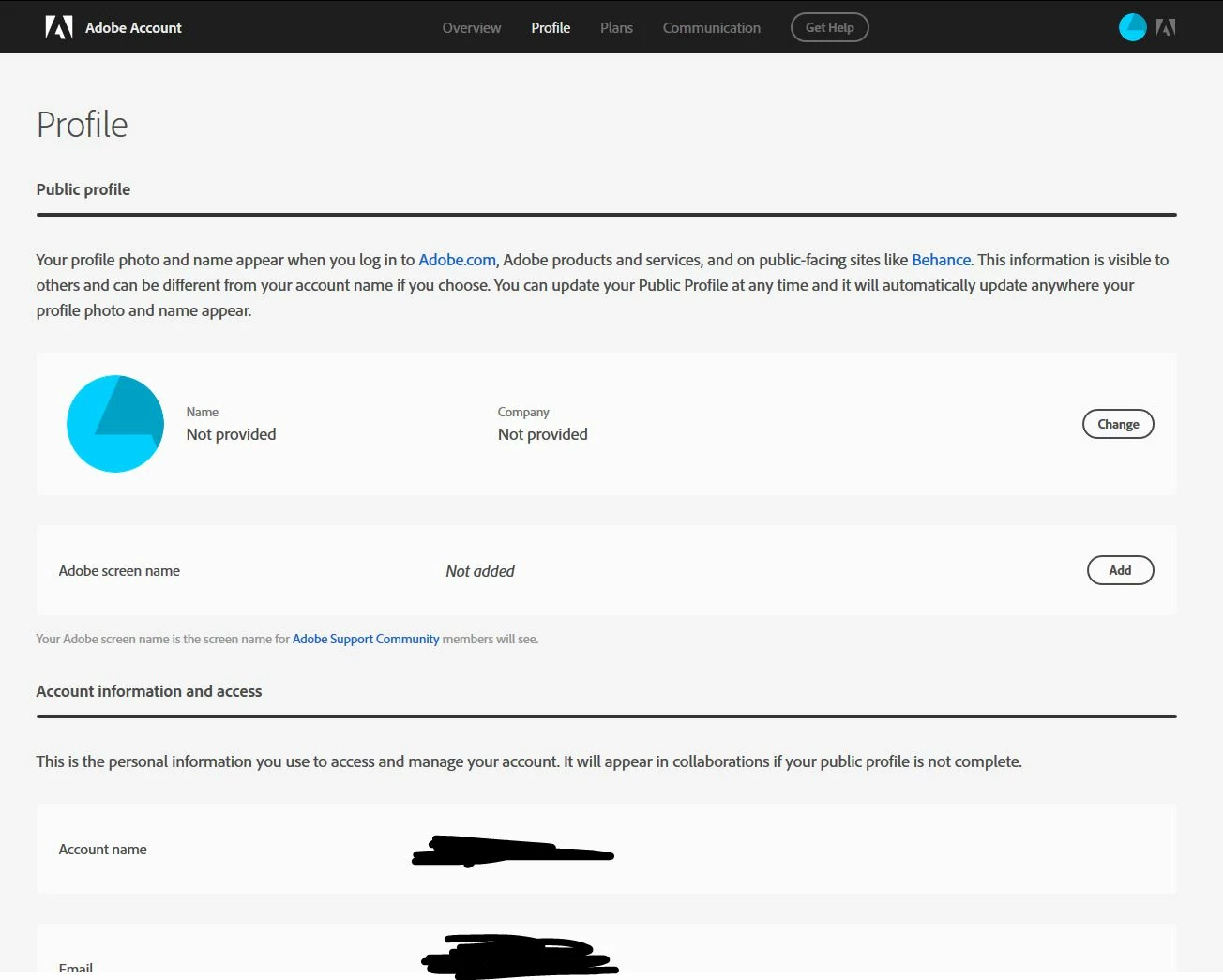
Task: Open the user avatar in top bar
Action: [x=1132, y=27]
